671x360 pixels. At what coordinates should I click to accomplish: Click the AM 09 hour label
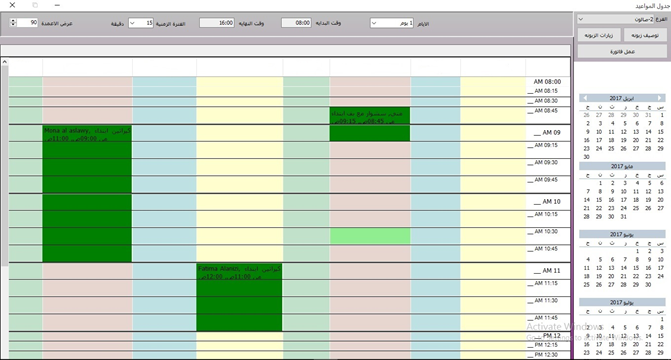pos(551,133)
